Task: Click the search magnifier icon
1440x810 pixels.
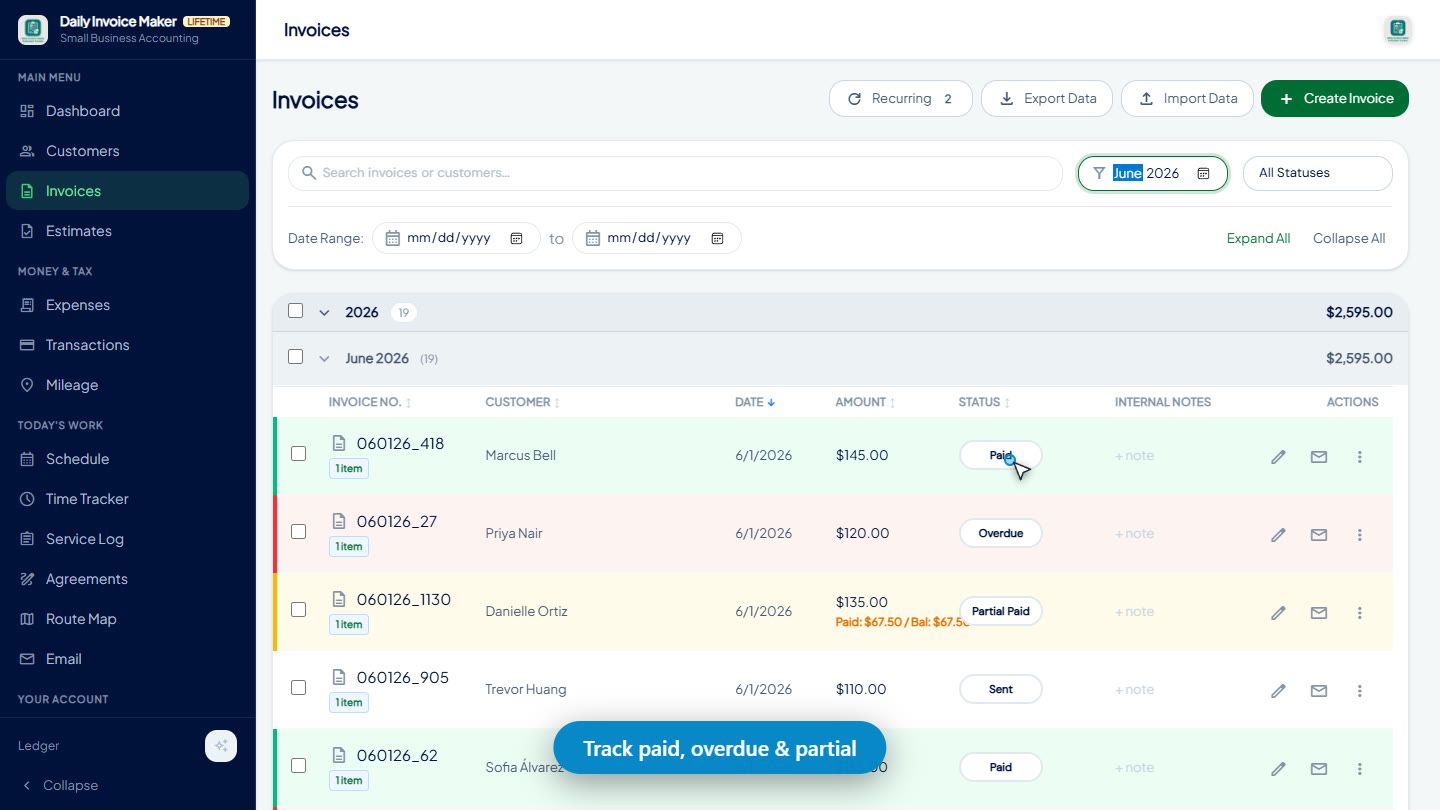Action: (309, 173)
